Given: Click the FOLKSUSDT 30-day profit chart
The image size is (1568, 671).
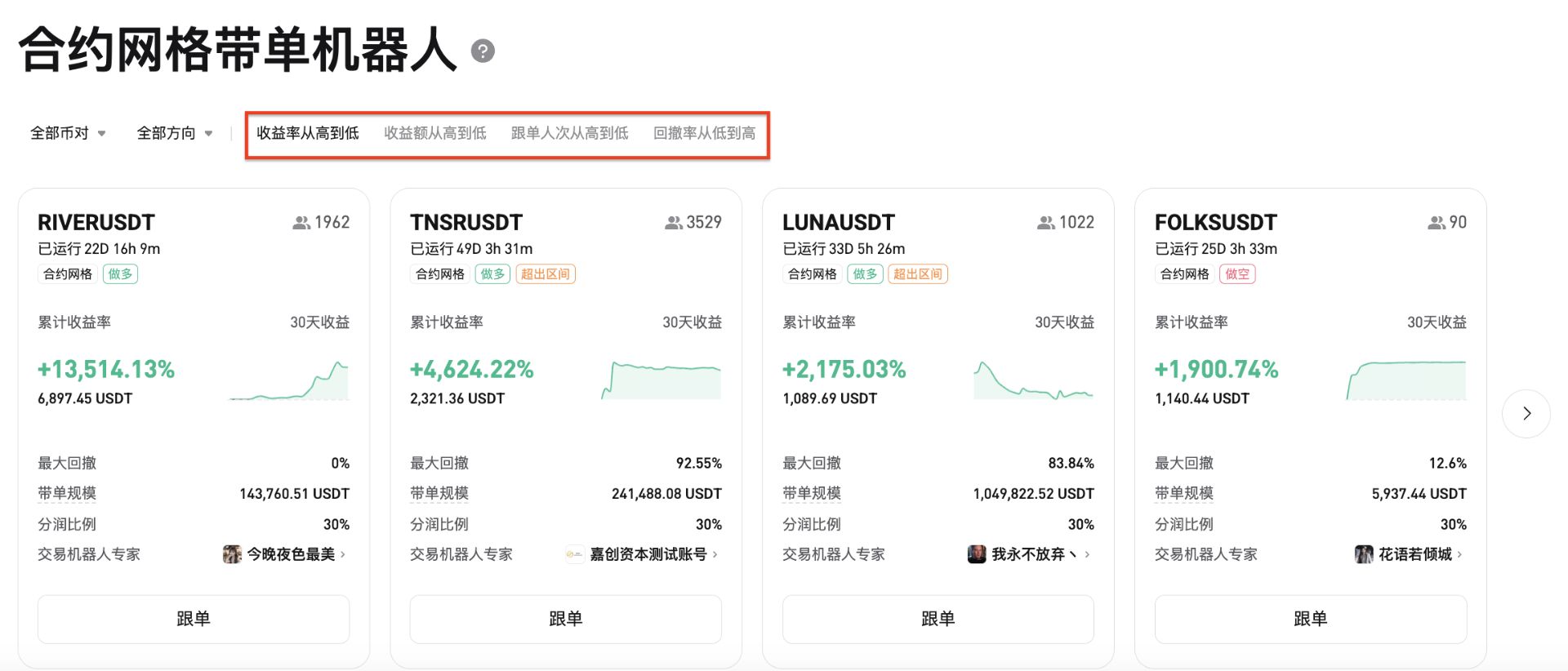Looking at the screenshot, I should click(x=1406, y=380).
